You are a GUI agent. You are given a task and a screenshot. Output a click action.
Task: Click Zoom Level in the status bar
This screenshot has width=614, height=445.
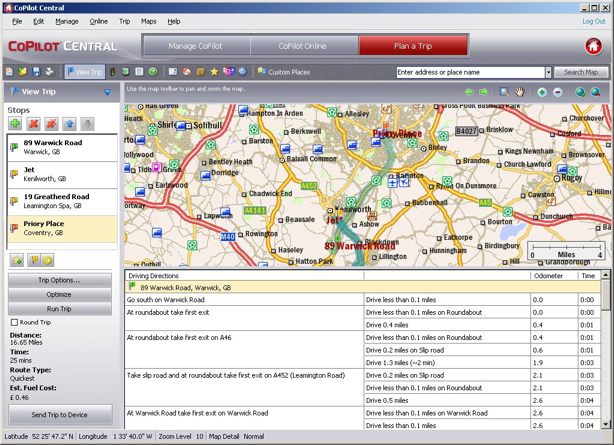(x=181, y=436)
